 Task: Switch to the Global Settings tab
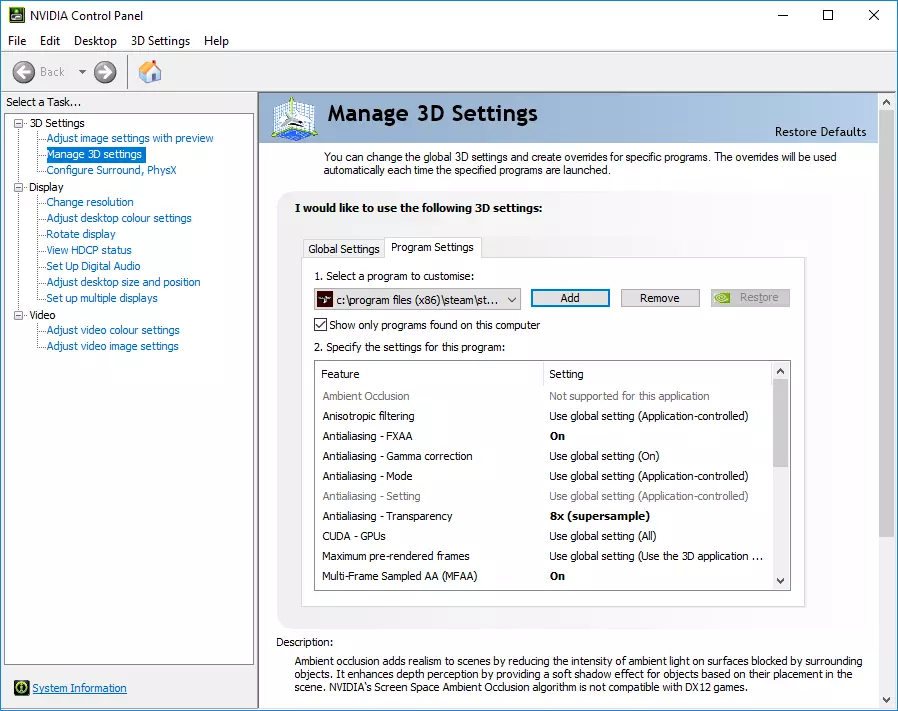[x=344, y=249]
